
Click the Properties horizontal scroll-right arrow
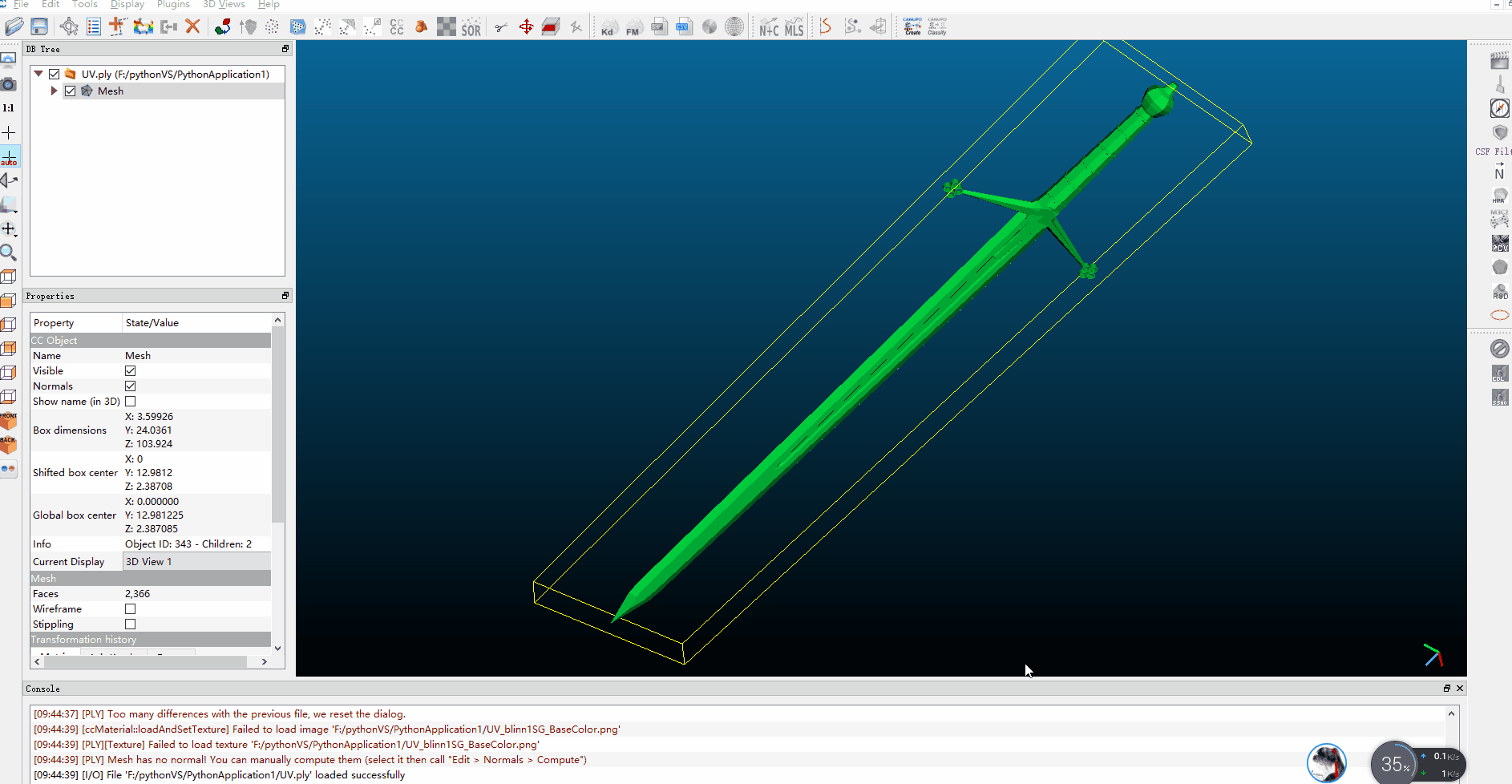[x=264, y=661]
